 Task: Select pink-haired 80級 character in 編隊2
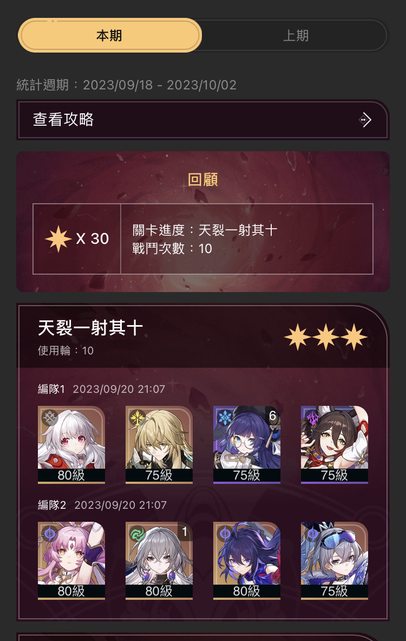point(71,560)
